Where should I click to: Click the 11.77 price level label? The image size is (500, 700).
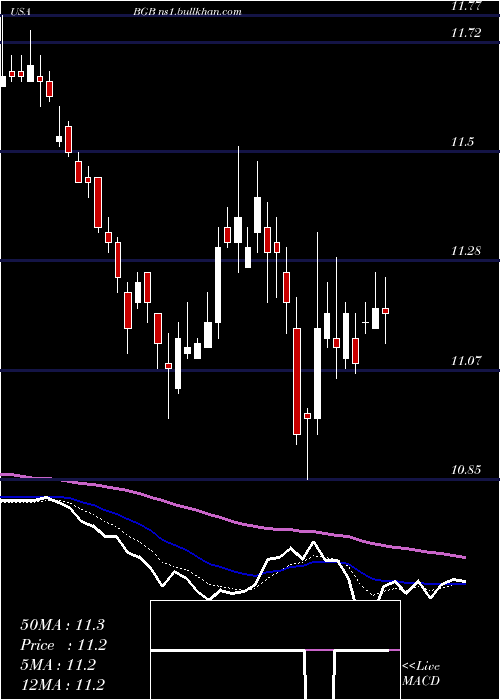tap(466, 6)
